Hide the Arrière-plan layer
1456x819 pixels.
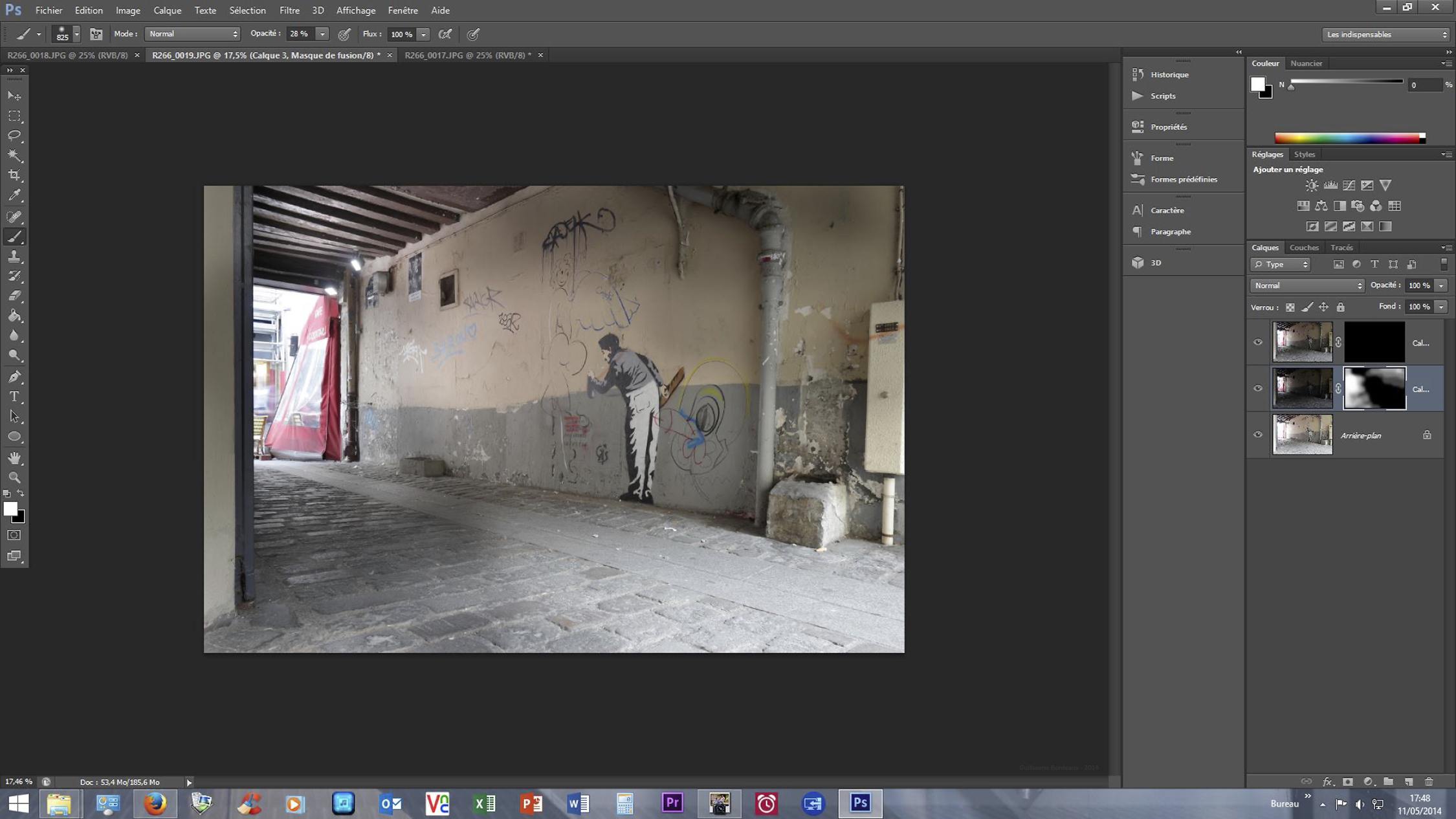pyautogui.click(x=1258, y=435)
